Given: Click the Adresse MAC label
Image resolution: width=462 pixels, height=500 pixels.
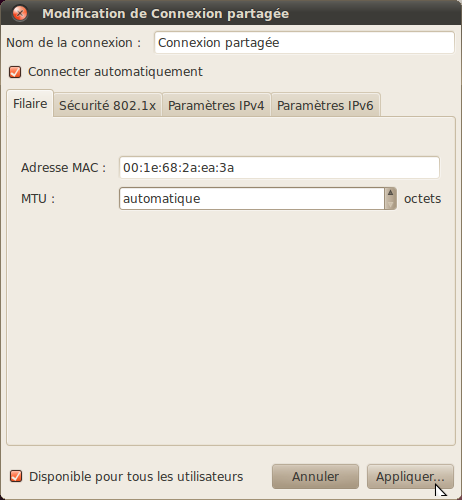Looking at the screenshot, I should 63,167.
